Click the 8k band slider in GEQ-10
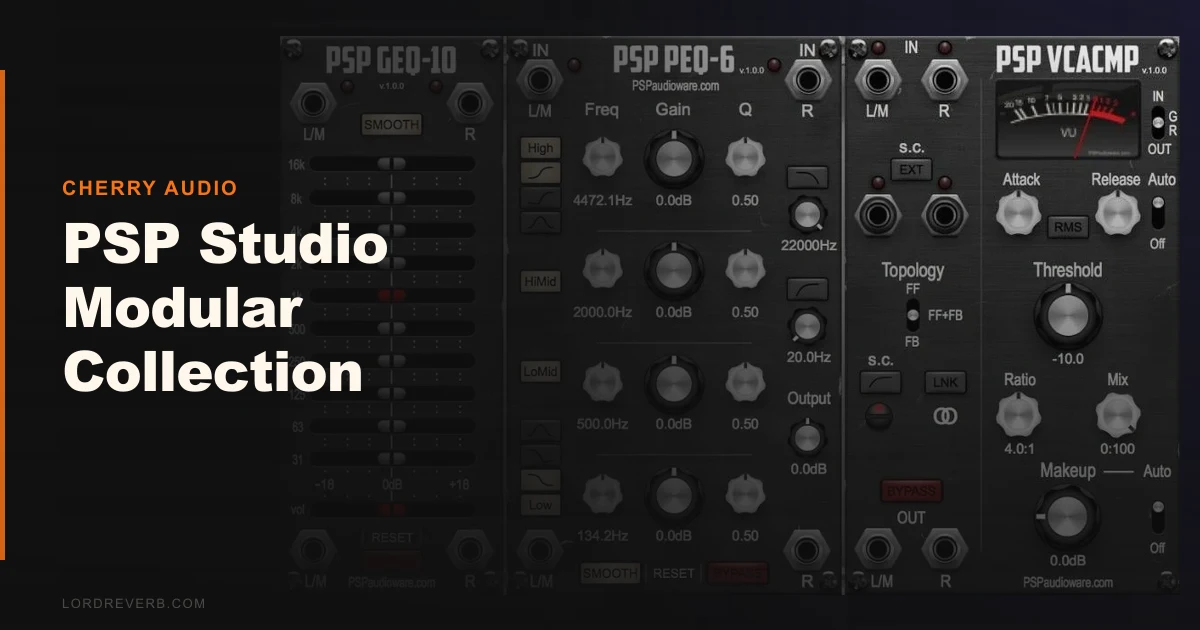Screen dimensions: 1200x630 392,198
